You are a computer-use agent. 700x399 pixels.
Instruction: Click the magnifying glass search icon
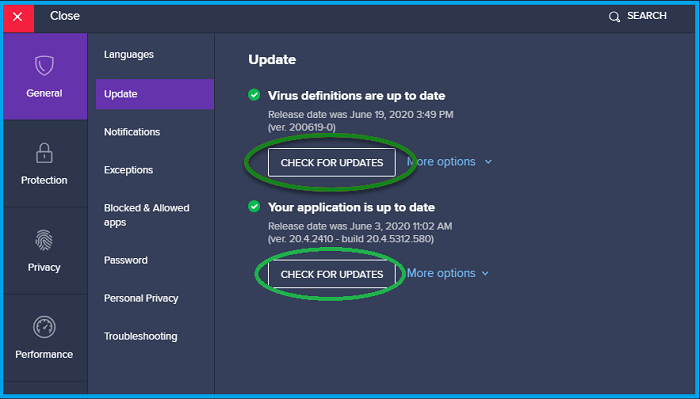pyautogui.click(x=614, y=17)
